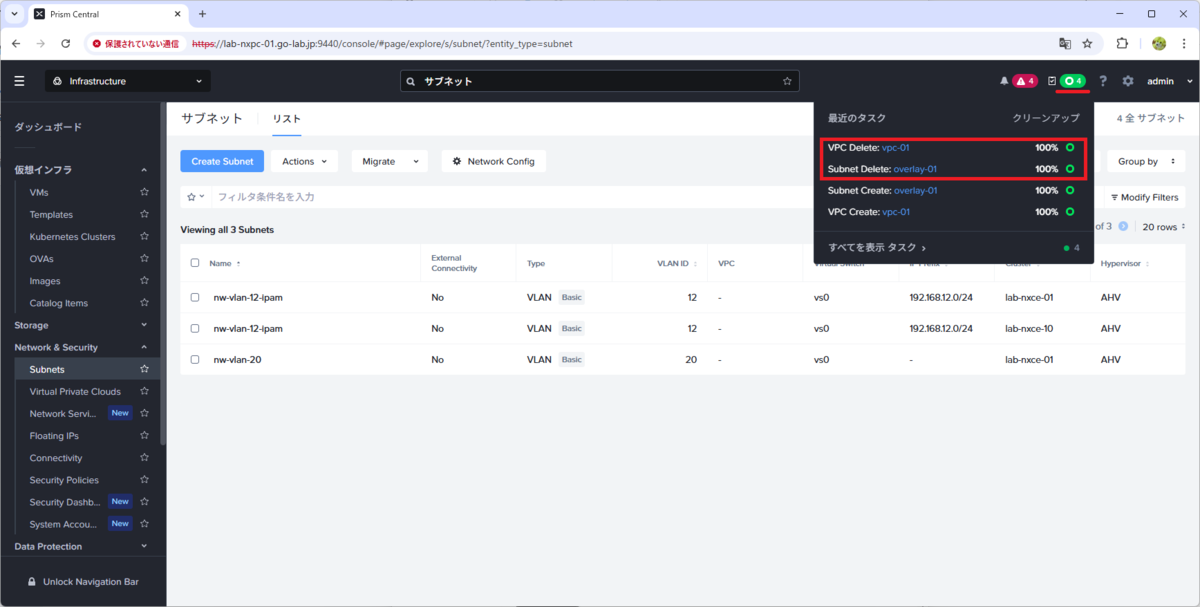Select all subnets with header checkbox
The image size is (1200, 607).
[x=195, y=263]
